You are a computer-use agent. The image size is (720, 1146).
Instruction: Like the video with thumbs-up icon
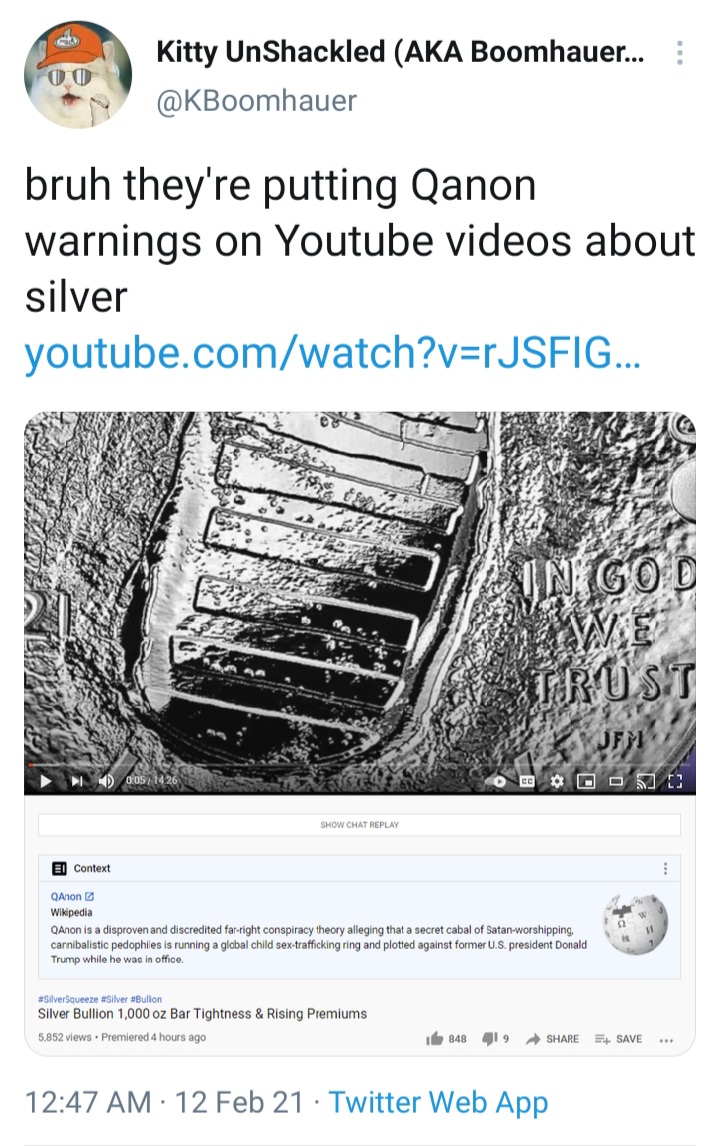click(x=435, y=1039)
